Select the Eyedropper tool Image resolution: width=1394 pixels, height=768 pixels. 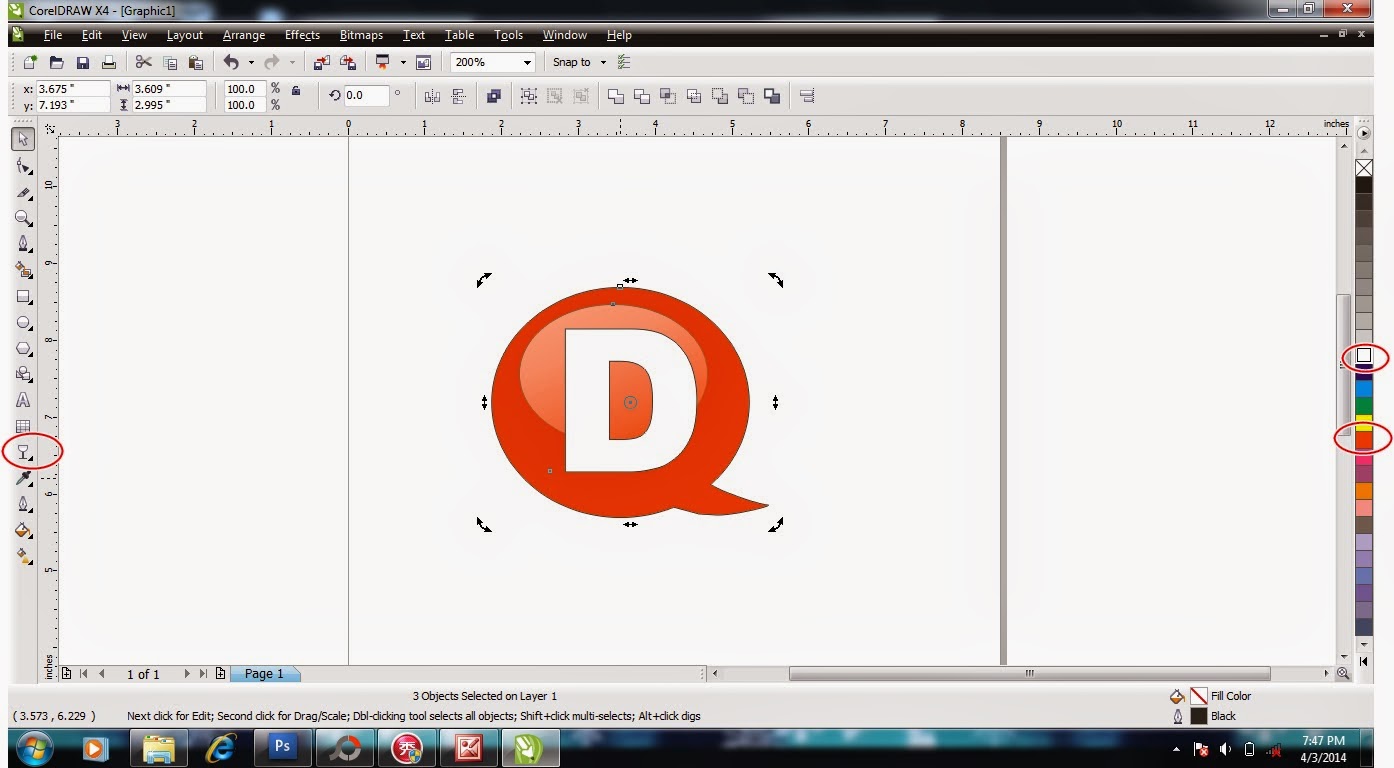click(x=22, y=478)
